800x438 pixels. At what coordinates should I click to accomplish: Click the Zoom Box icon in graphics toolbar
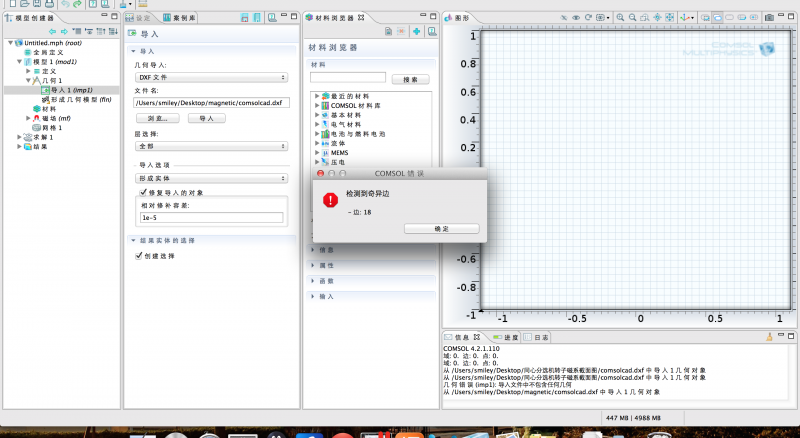pyautogui.click(x=644, y=17)
